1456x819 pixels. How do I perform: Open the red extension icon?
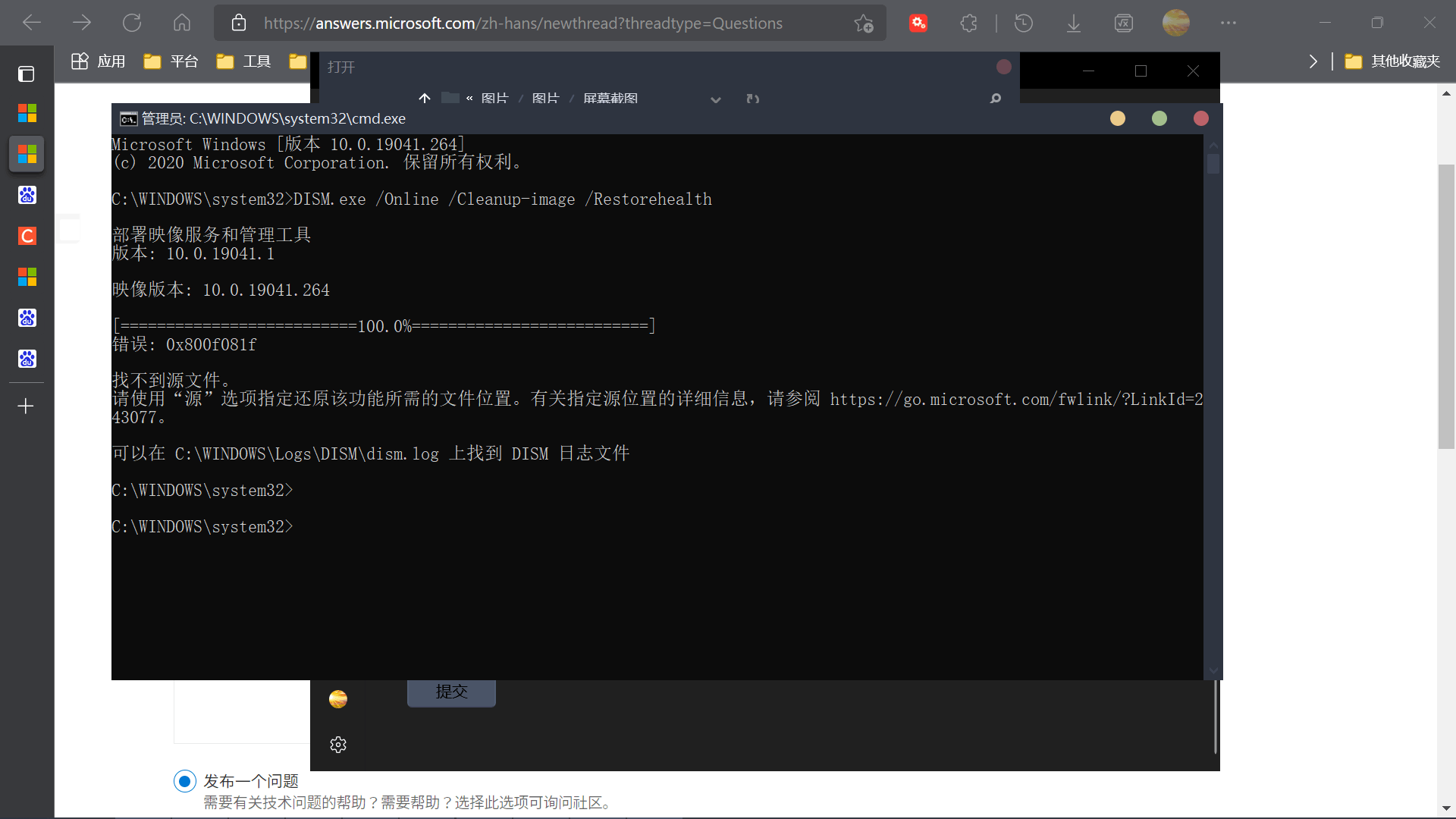(x=918, y=24)
